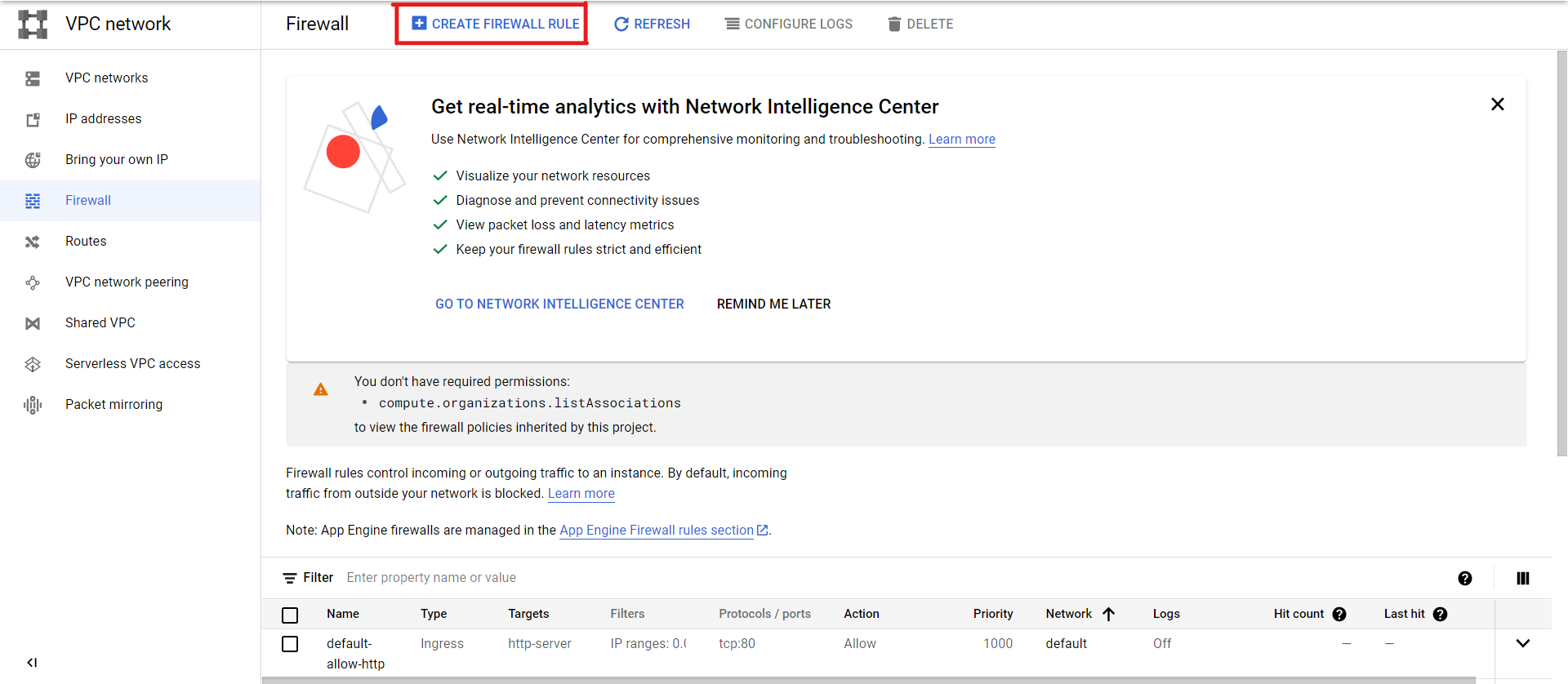The width and height of the screenshot is (1568, 684).
Task: Click the tcp:80 protocol cell
Action: (x=737, y=643)
